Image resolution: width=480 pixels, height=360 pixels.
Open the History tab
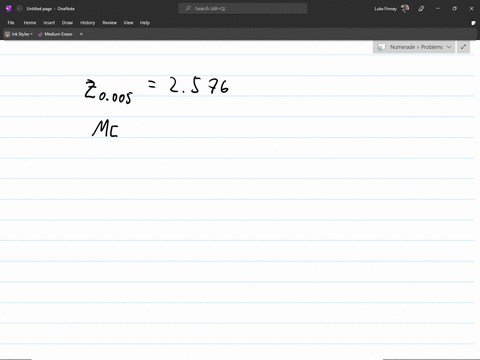click(88, 23)
